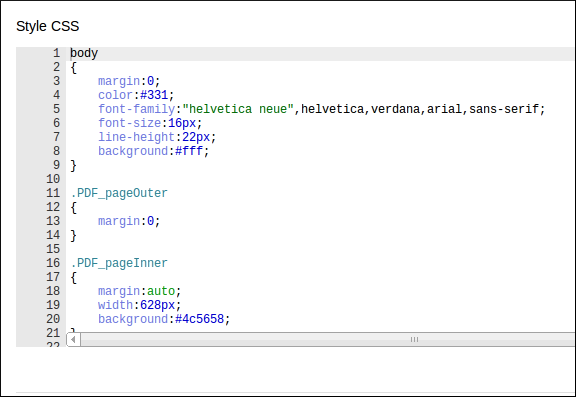Screen dimensions: 576x397
Task: Click line number 20 in gutter
Action: coord(53,319)
